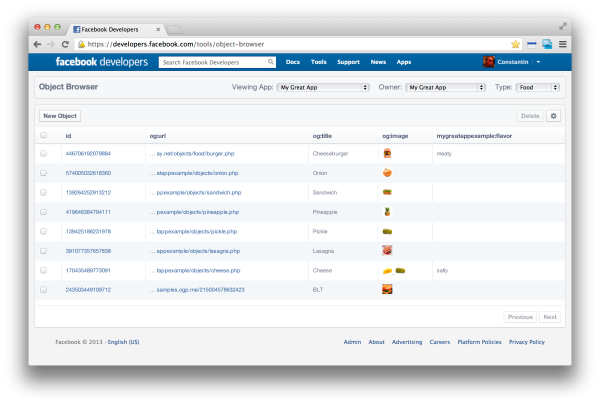The image size is (600, 401).
Task: Check the BLT row checkbox
Action: click(x=44, y=290)
